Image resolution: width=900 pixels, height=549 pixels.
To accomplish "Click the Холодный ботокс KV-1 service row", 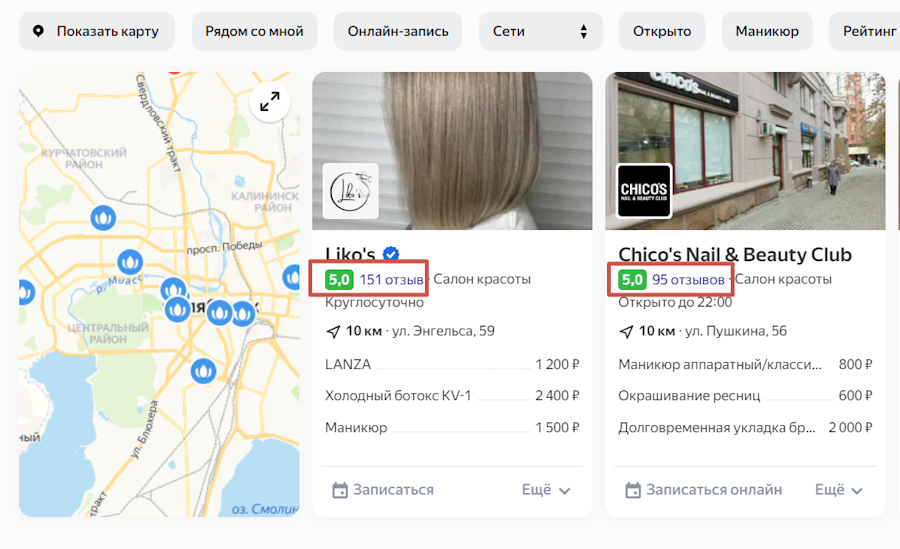I will [452, 396].
